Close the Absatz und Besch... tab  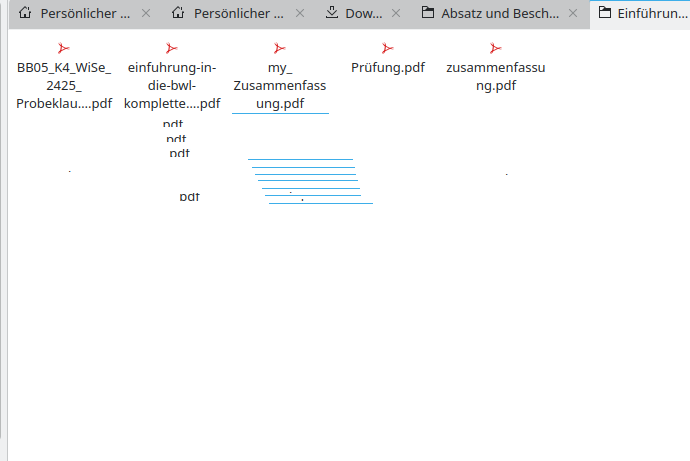(573, 14)
